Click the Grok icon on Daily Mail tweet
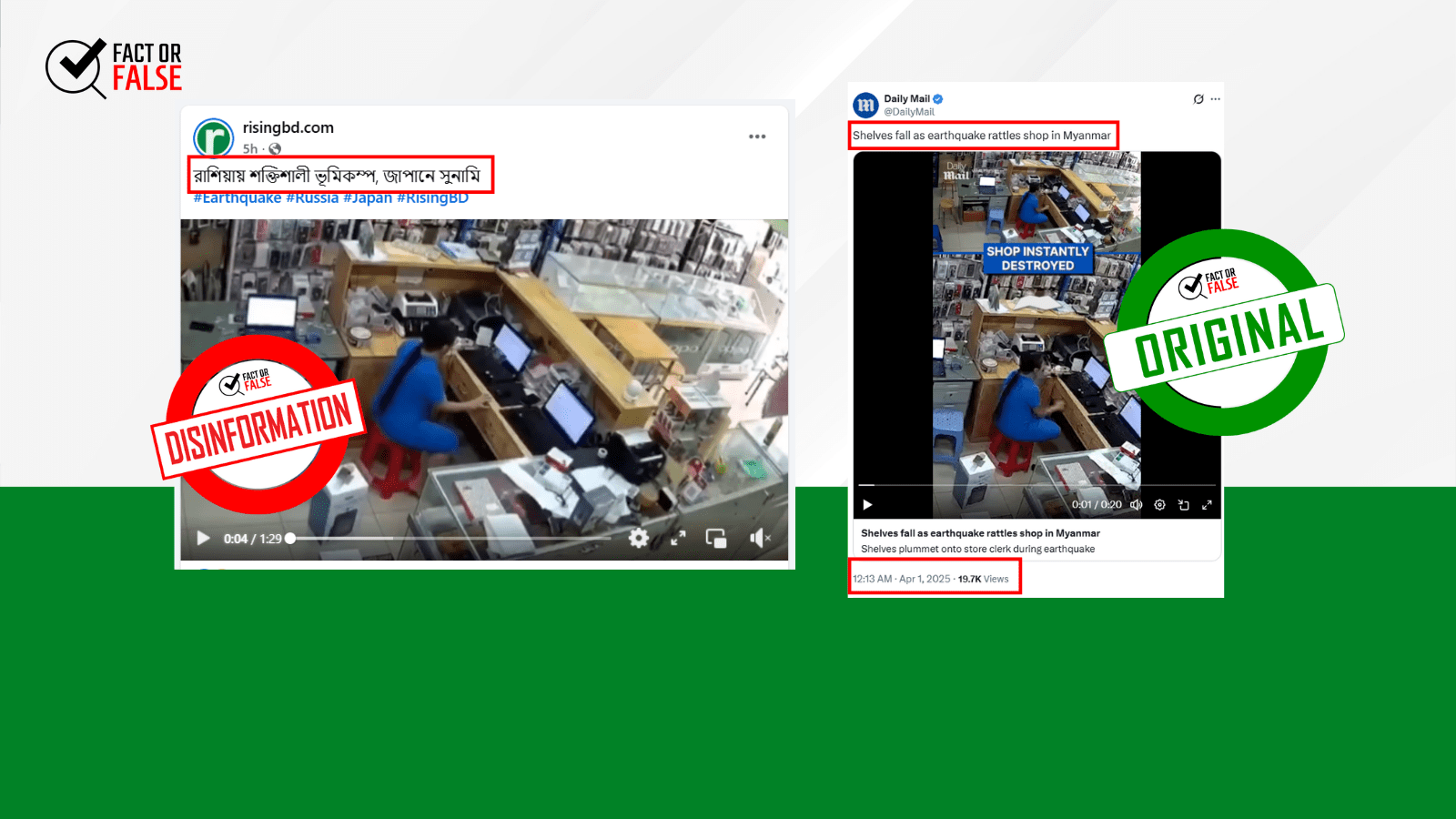 tap(1198, 99)
